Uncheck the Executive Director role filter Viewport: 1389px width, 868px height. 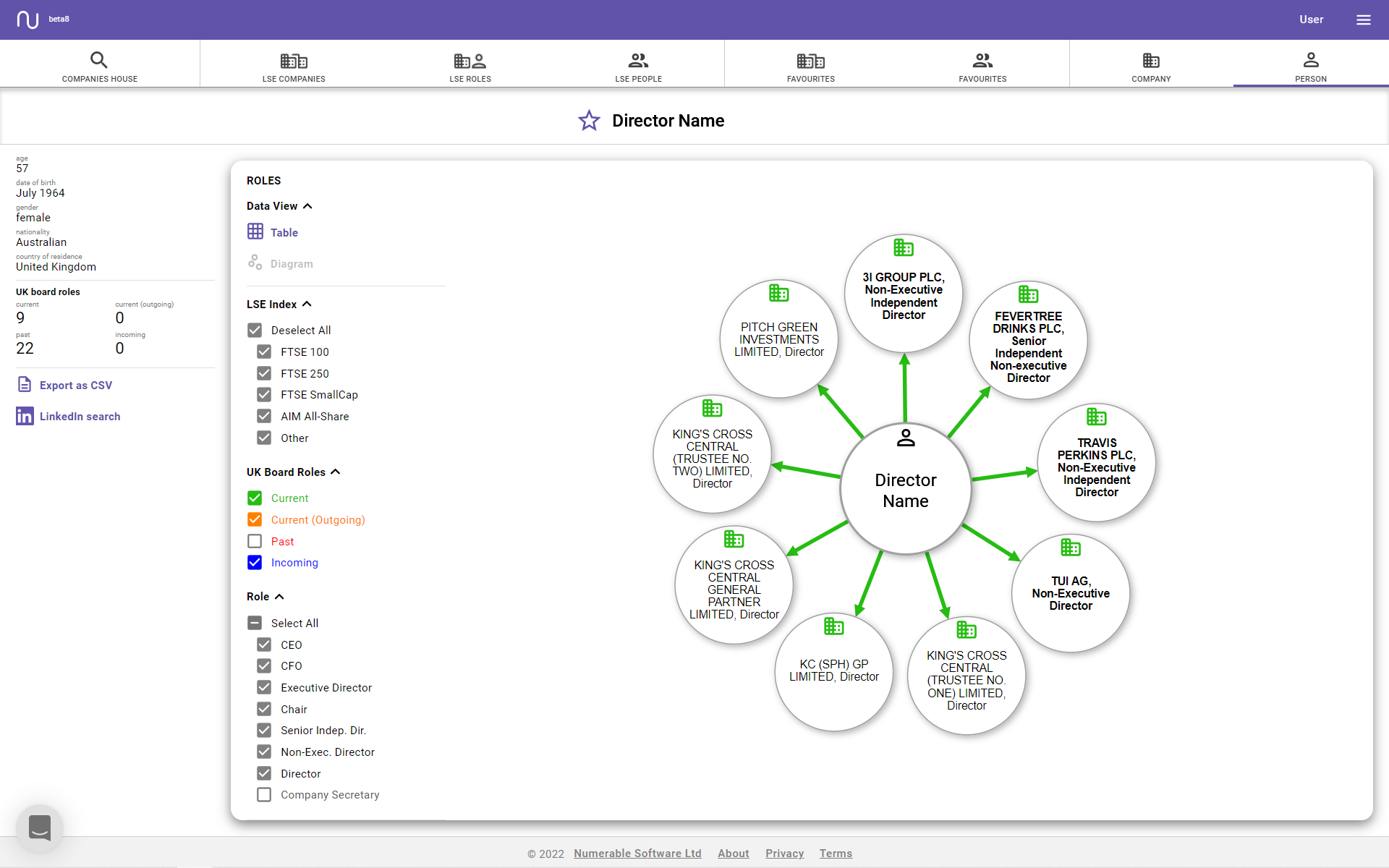click(x=264, y=687)
